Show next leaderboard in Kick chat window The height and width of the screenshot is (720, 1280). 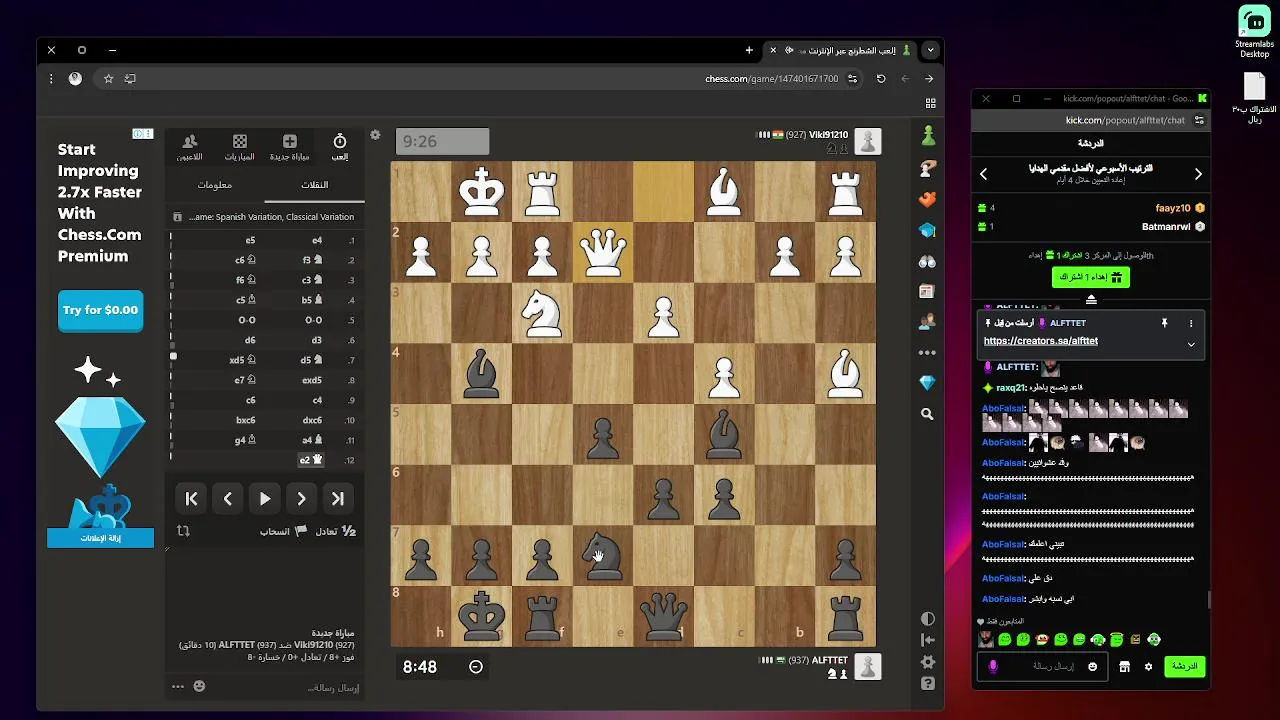[x=1198, y=174]
